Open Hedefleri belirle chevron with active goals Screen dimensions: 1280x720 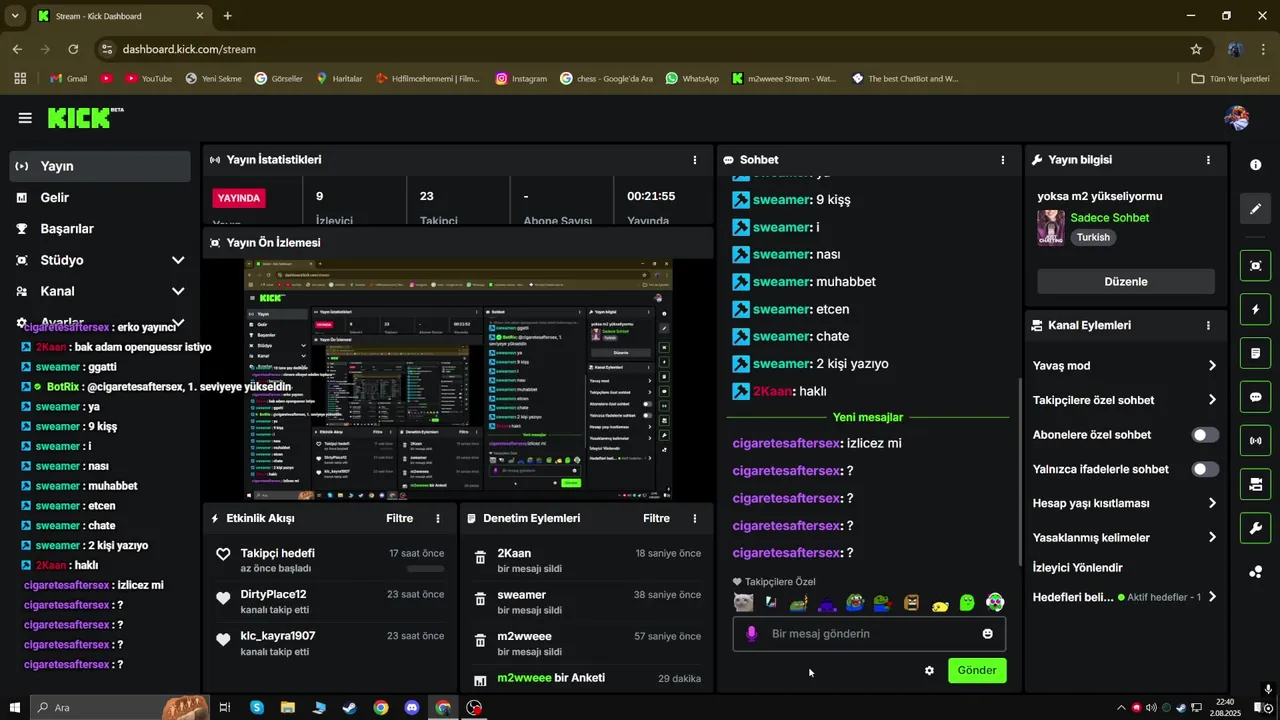click(x=1212, y=597)
